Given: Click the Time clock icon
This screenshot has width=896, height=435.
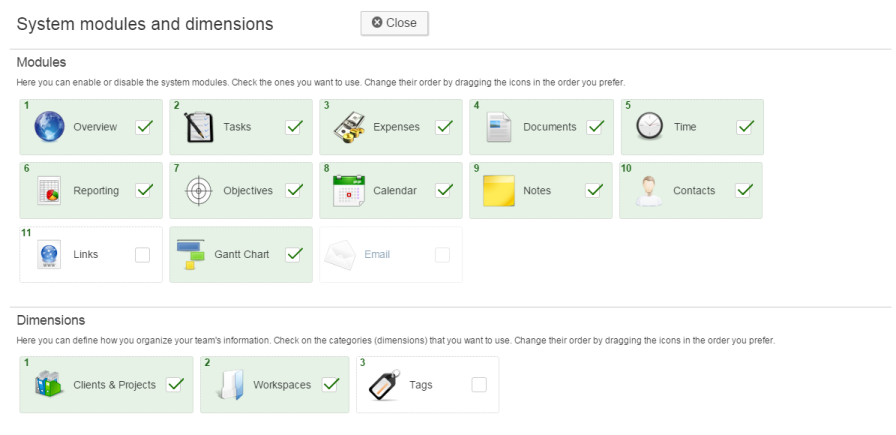Looking at the screenshot, I should [649, 127].
